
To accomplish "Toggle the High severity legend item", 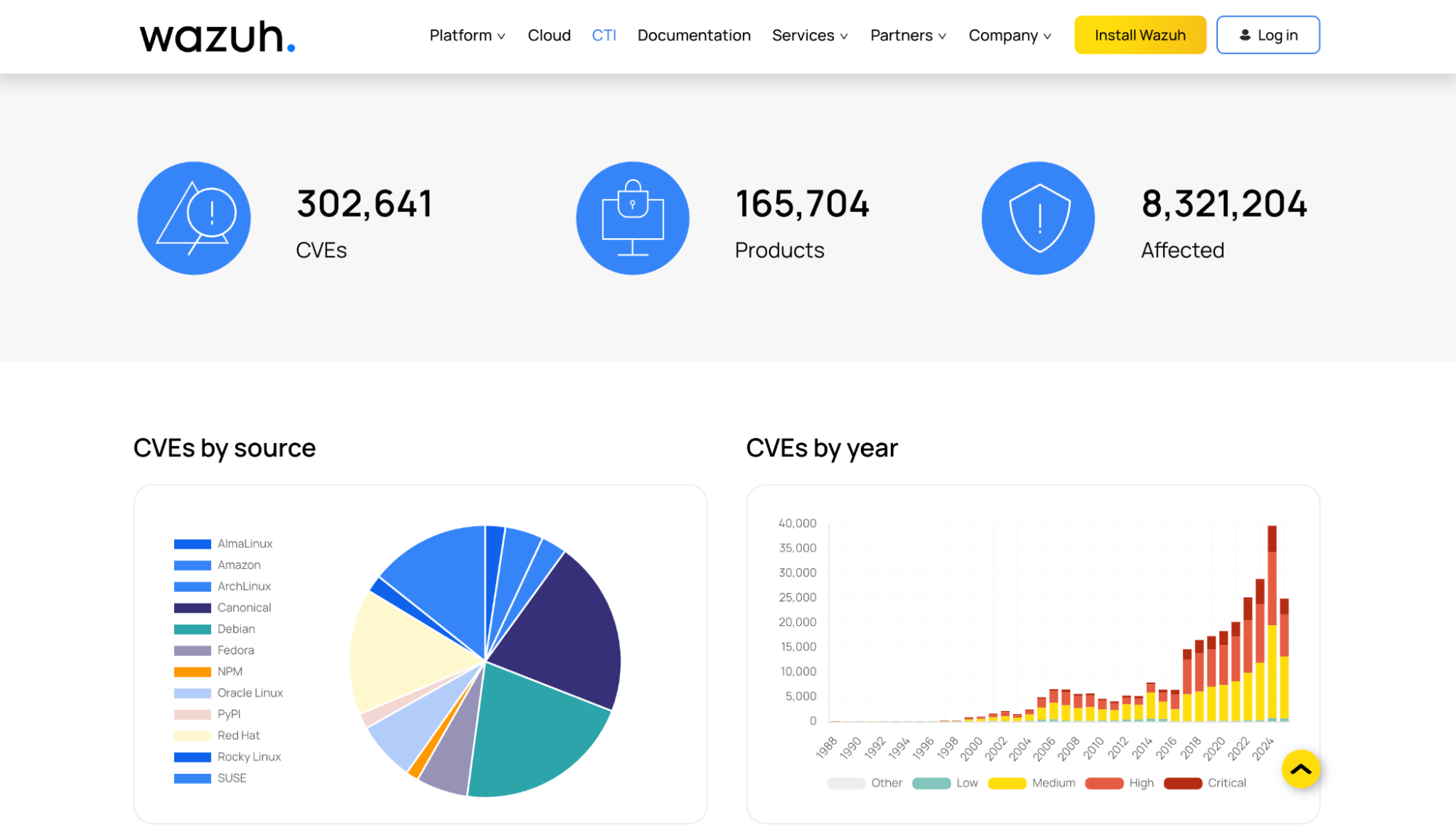I will 1119,783.
